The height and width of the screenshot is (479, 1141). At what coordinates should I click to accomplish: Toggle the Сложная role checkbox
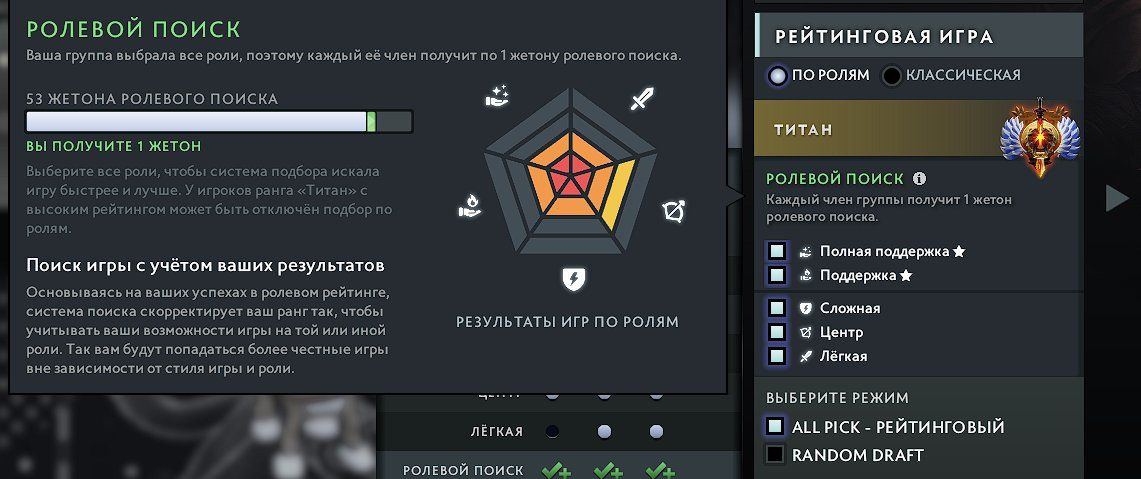(x=776, y=308)
